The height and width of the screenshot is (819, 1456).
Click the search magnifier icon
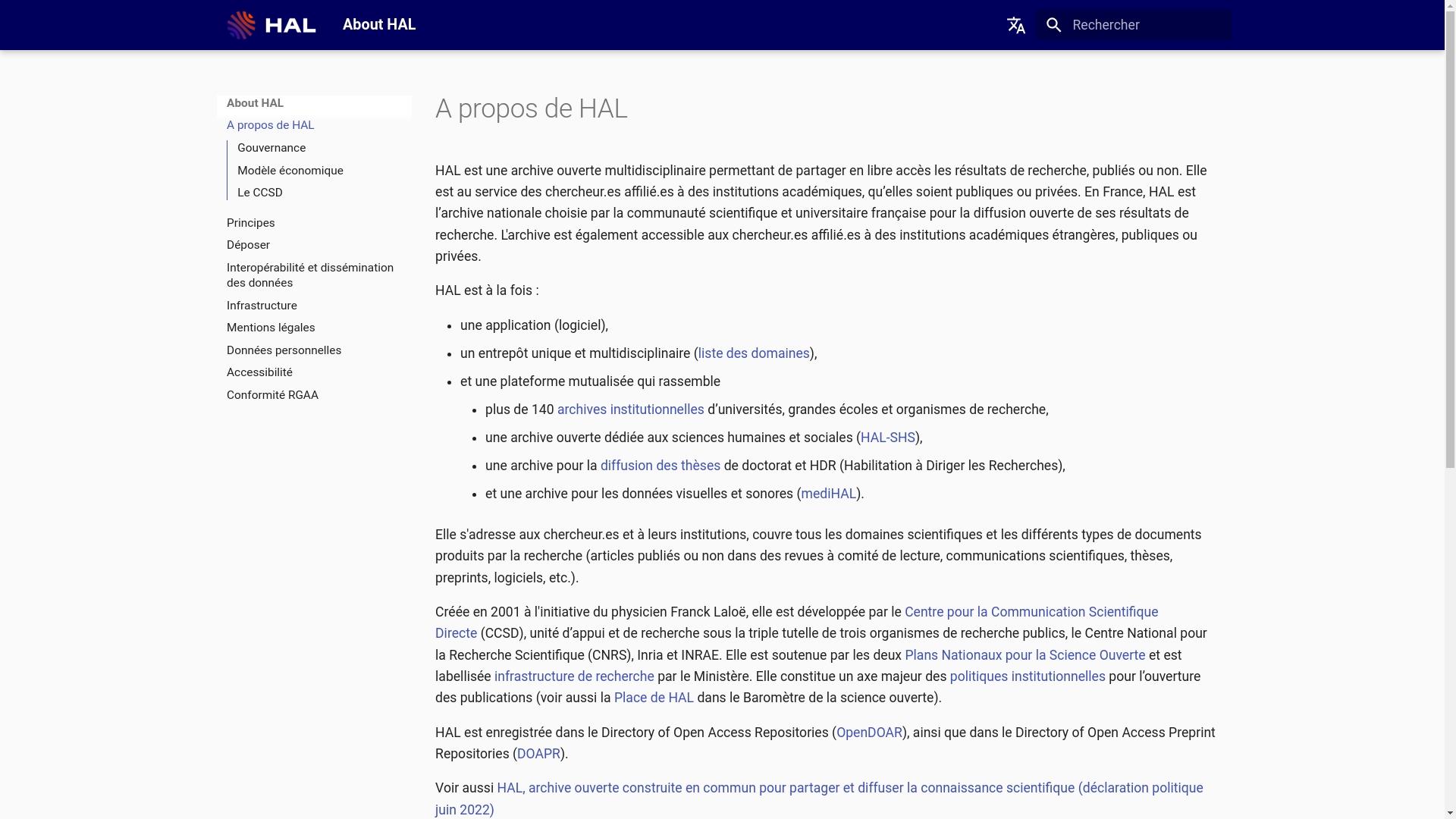[1054, 25]
